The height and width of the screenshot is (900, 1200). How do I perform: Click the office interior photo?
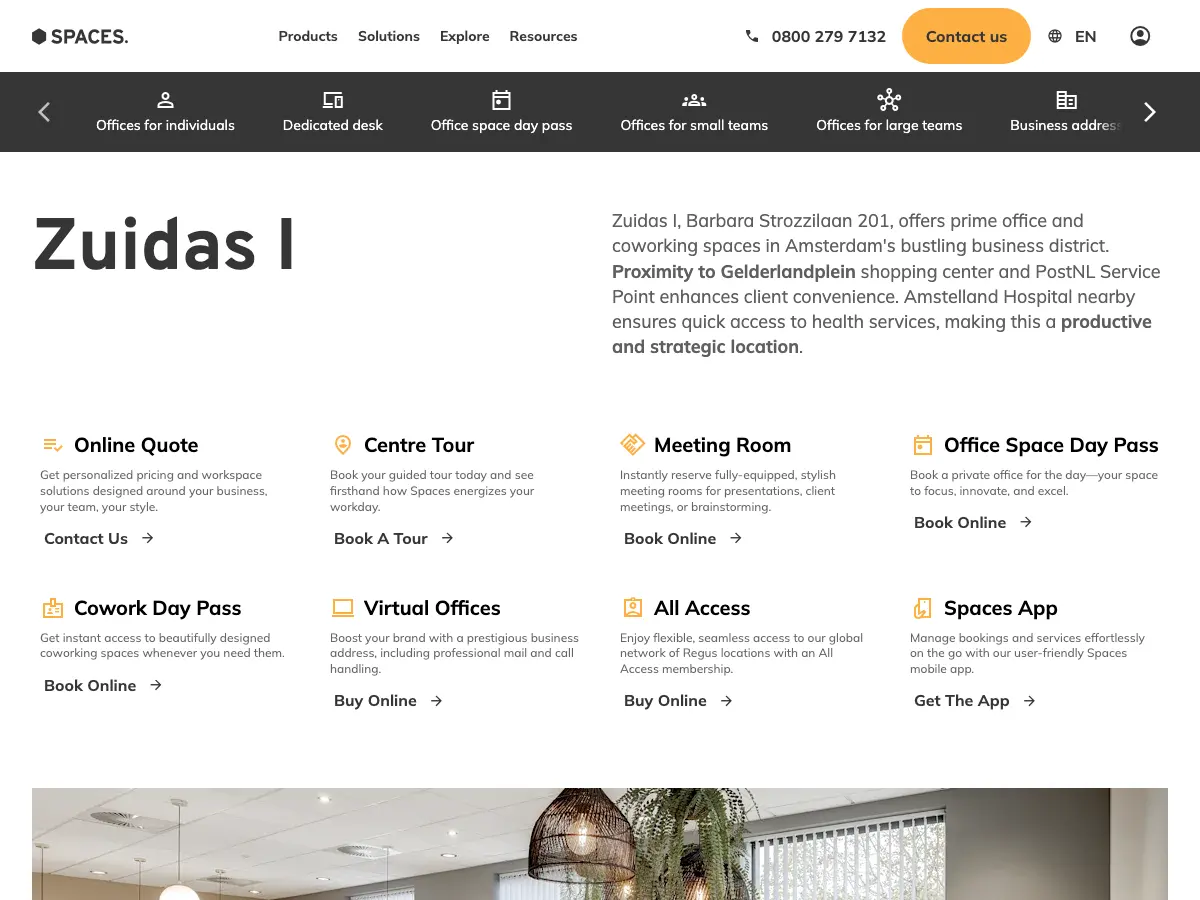click(600, 844)
